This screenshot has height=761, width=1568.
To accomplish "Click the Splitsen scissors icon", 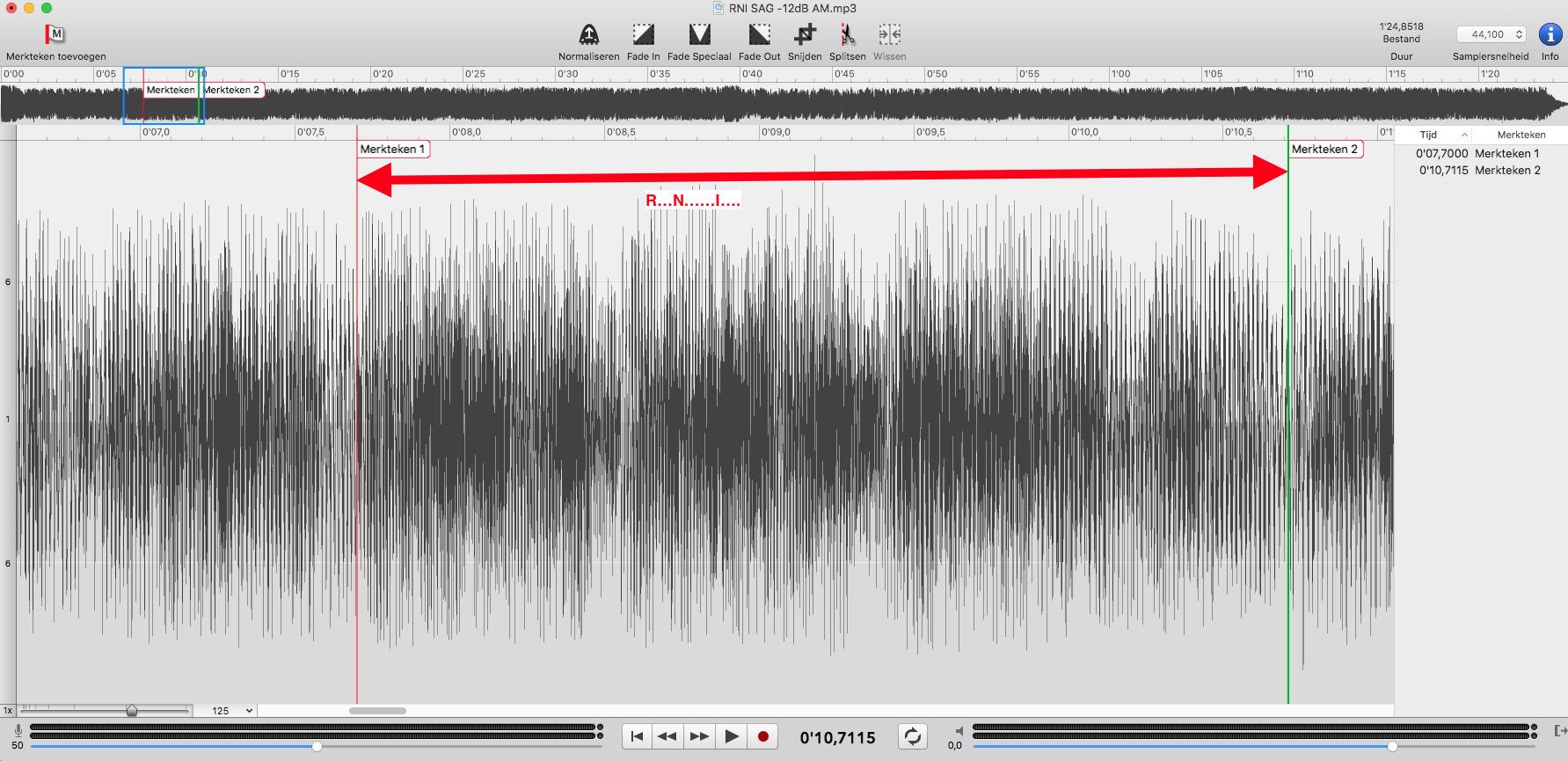I will [x=847, y=35].
